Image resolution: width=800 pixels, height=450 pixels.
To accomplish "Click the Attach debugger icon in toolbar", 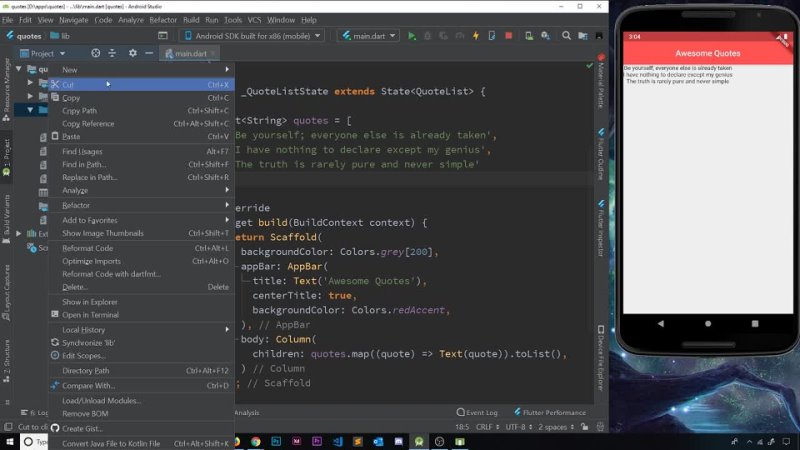I will [492, 36].
